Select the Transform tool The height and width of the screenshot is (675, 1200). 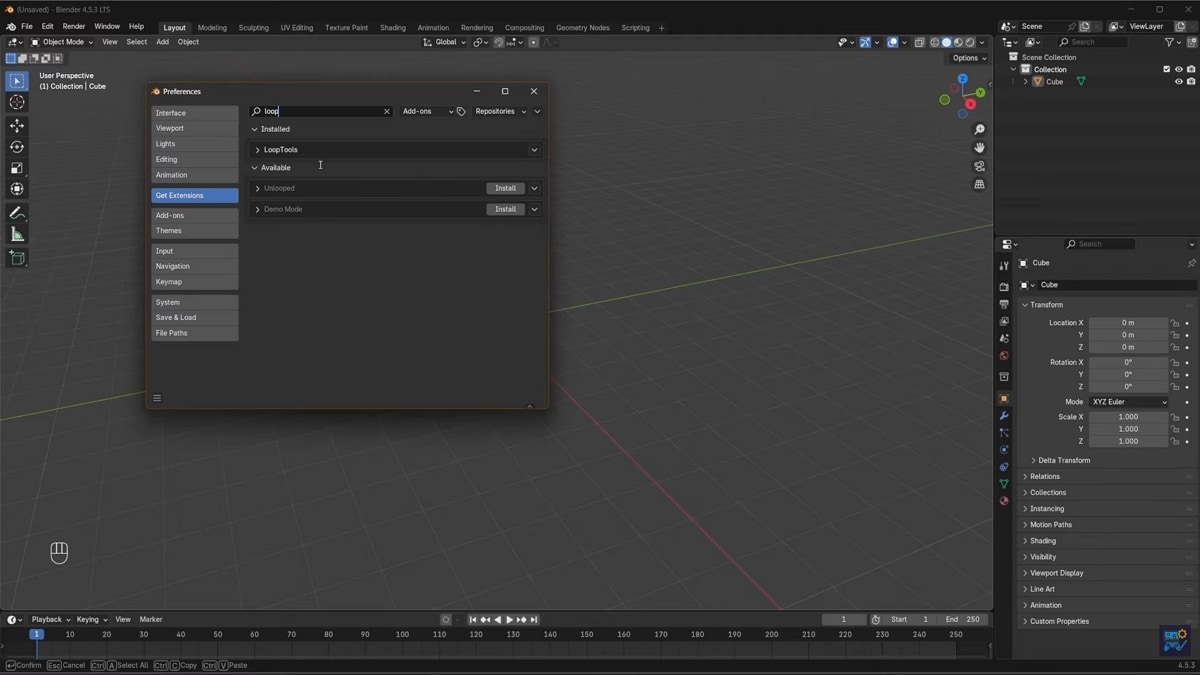(x=17, y=189)
